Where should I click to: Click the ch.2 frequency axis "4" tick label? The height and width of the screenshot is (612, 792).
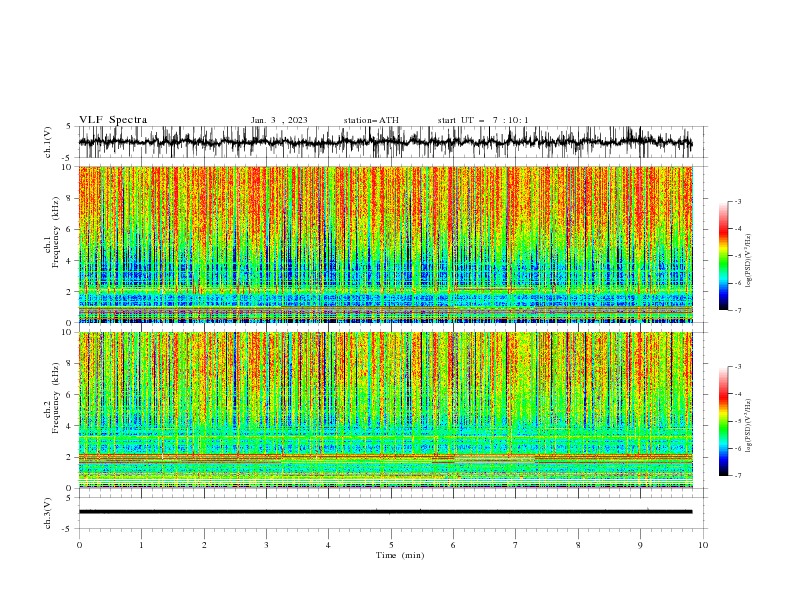(71, 426)
